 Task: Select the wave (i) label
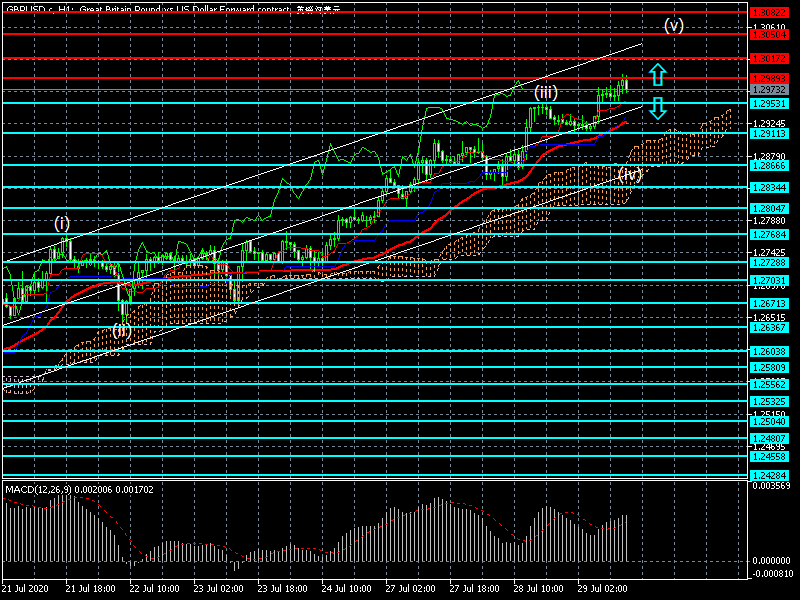[x=62, y=222]
